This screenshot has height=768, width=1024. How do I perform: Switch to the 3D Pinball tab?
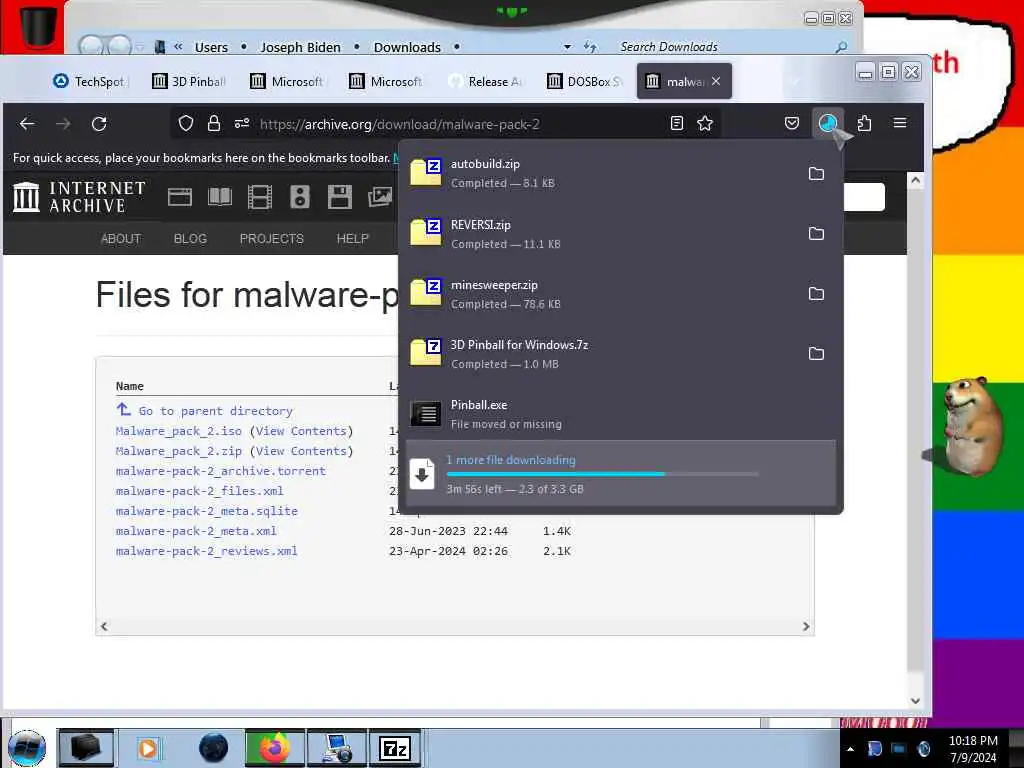click(189, 82)
